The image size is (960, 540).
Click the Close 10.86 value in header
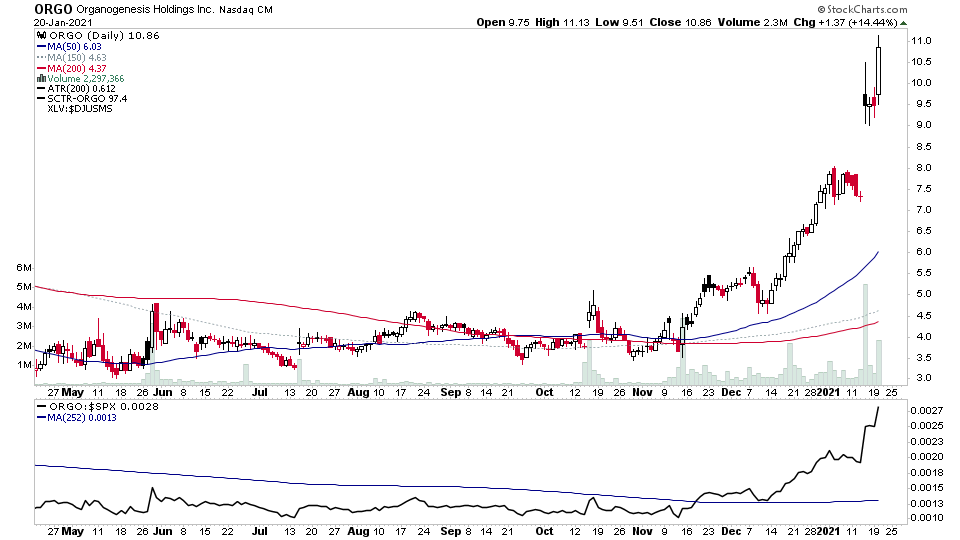click(680, 22)
